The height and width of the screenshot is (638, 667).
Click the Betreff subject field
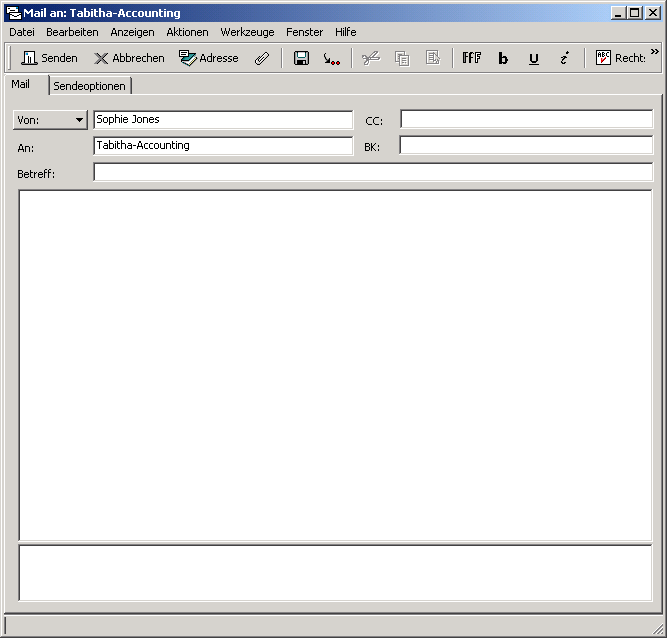click(373, 172)
